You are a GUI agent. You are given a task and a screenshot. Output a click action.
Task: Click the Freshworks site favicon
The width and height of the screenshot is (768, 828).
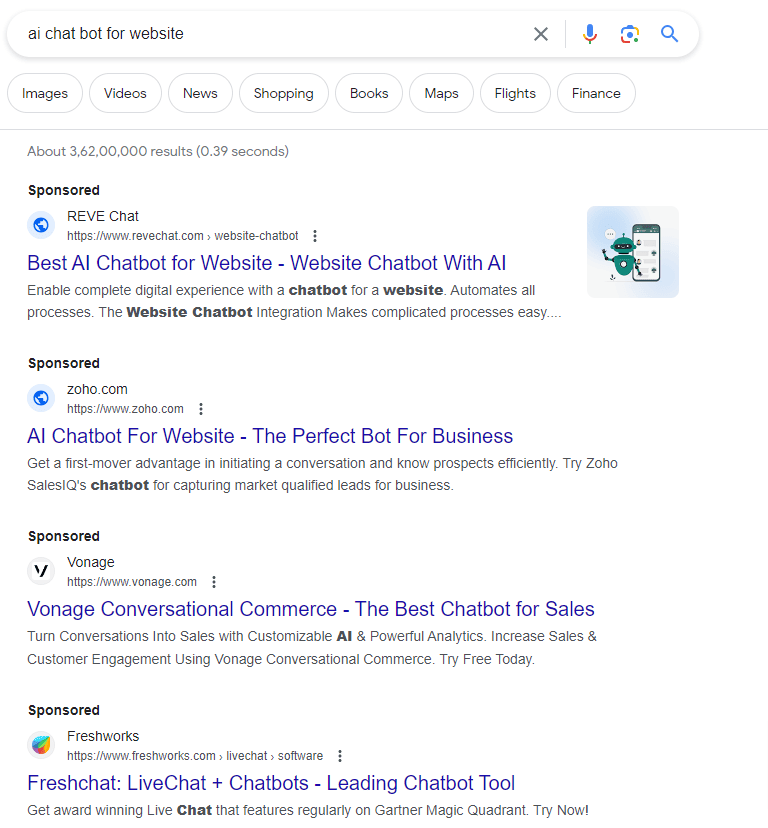tap(41, 745)
